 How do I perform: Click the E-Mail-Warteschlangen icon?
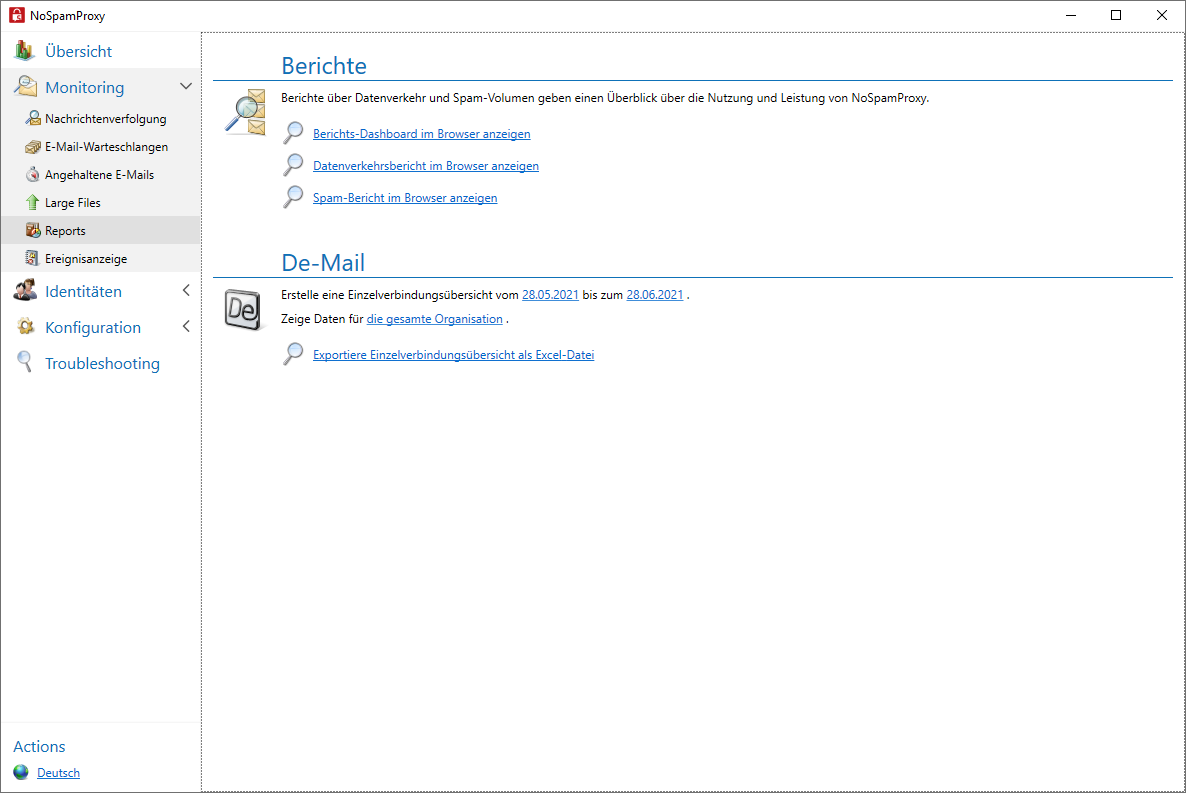(33, 147)
